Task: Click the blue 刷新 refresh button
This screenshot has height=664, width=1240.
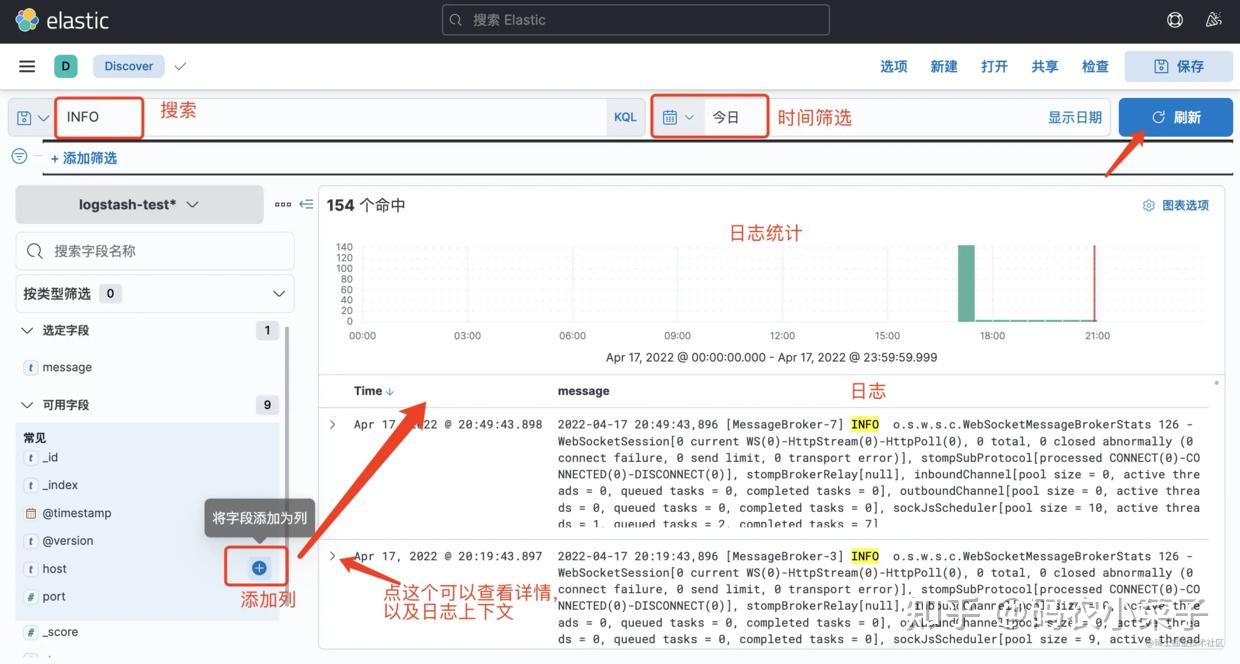Action: click(1176, 117)
